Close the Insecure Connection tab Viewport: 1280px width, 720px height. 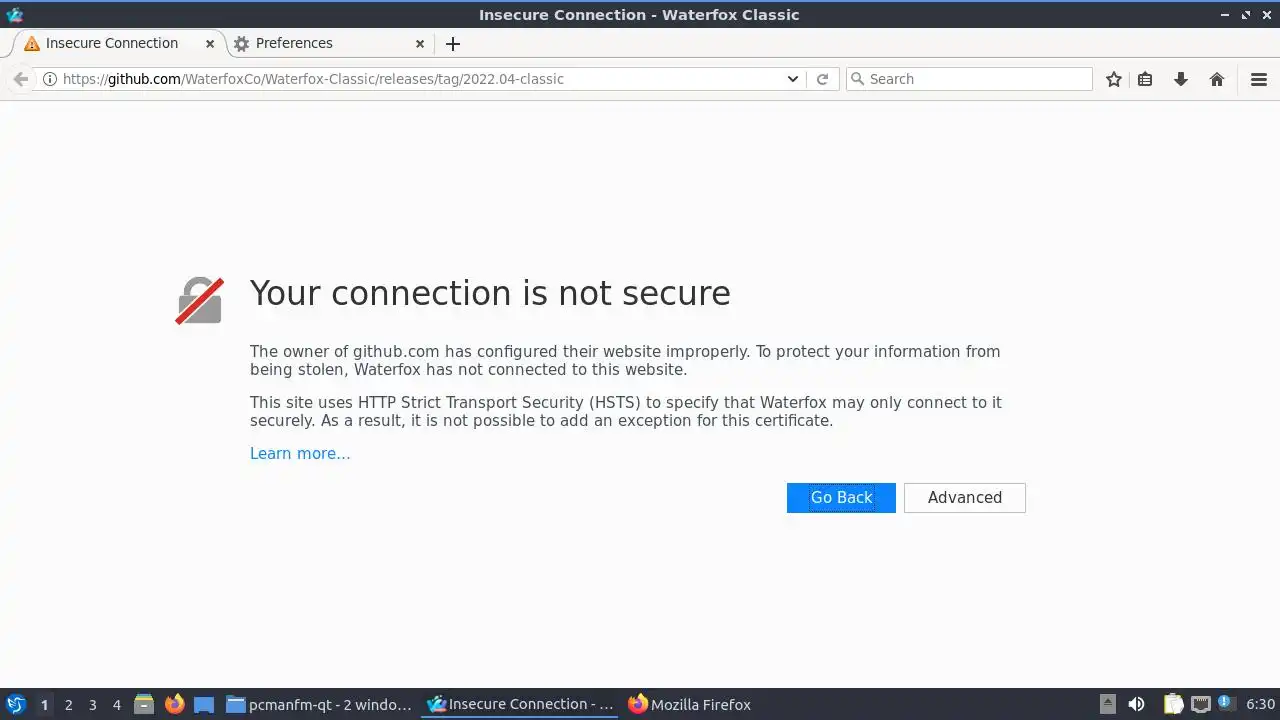(x=210, y=44)
